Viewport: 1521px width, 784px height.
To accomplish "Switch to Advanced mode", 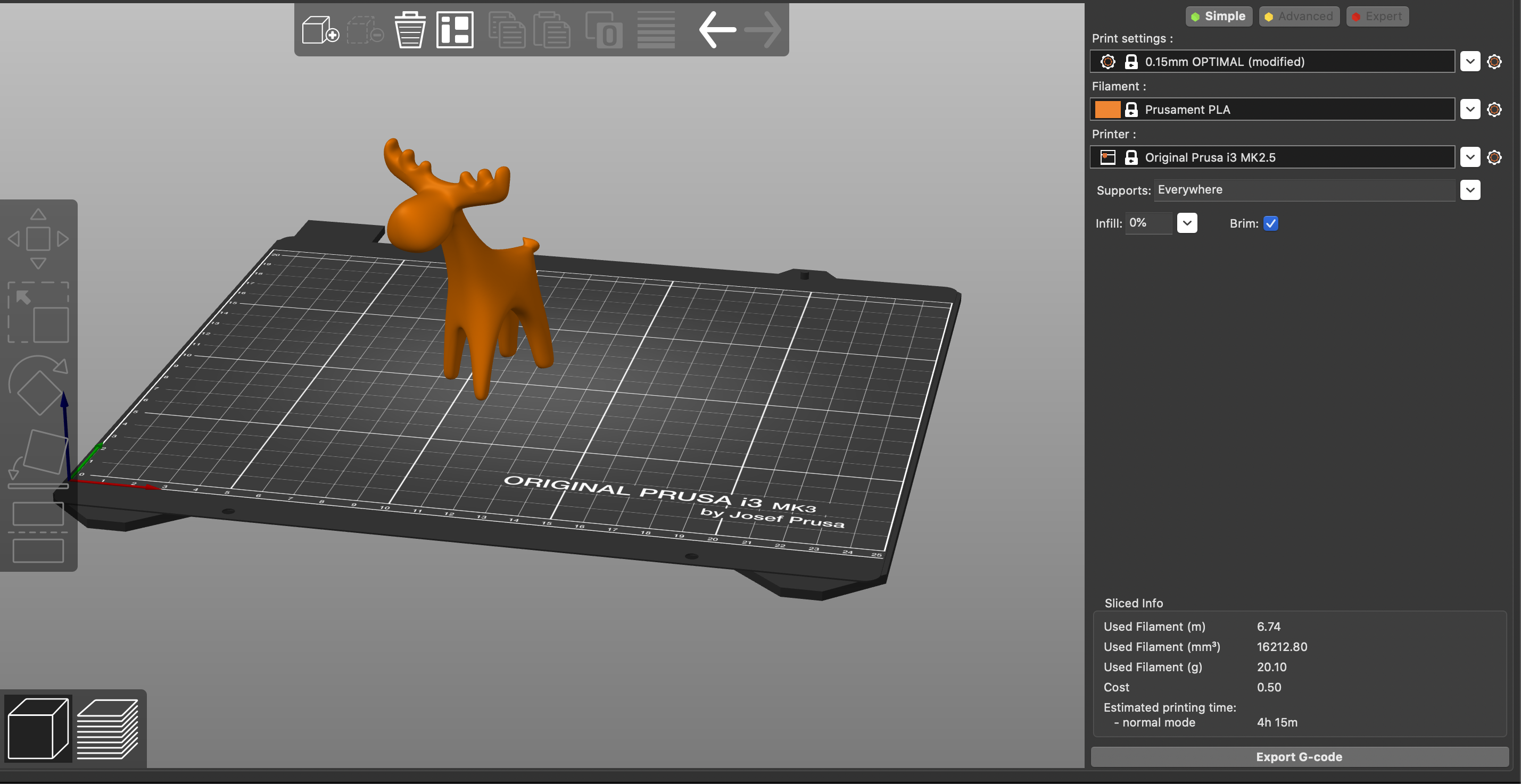I will [1299, 16].
